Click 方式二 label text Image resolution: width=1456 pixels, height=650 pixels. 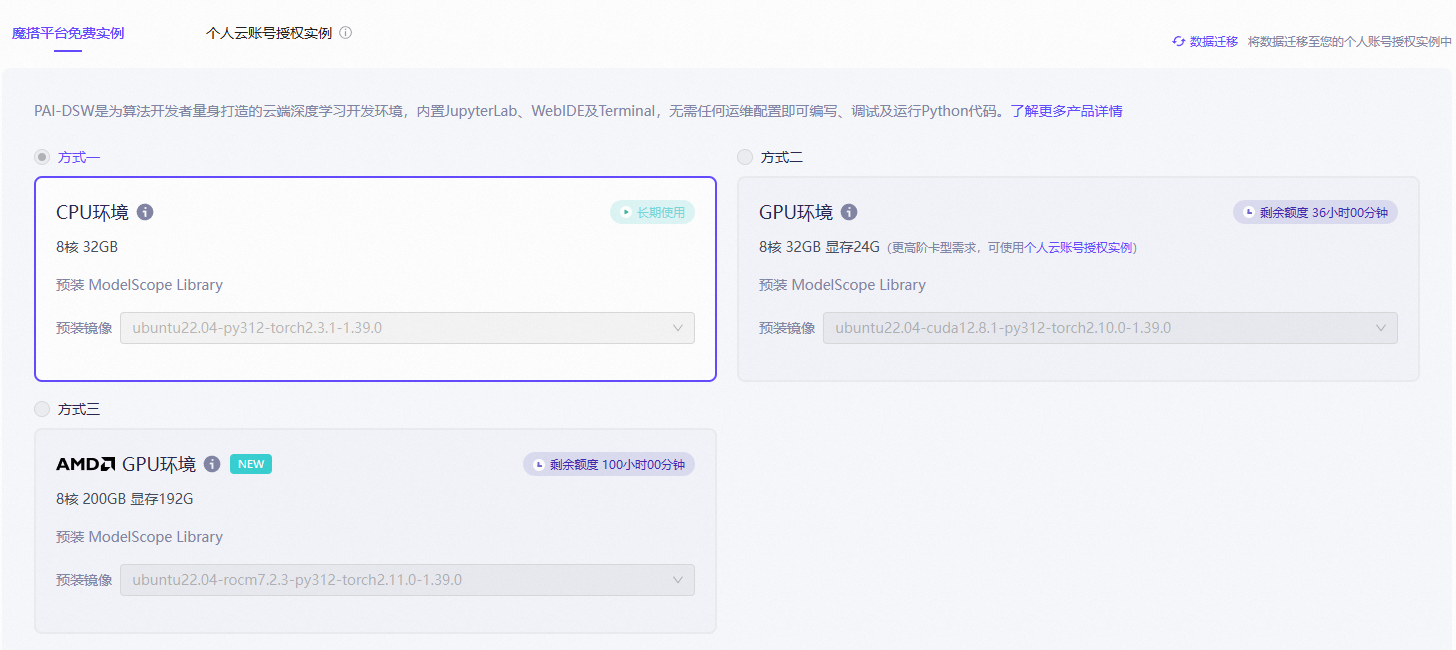[x=782, y=157]
